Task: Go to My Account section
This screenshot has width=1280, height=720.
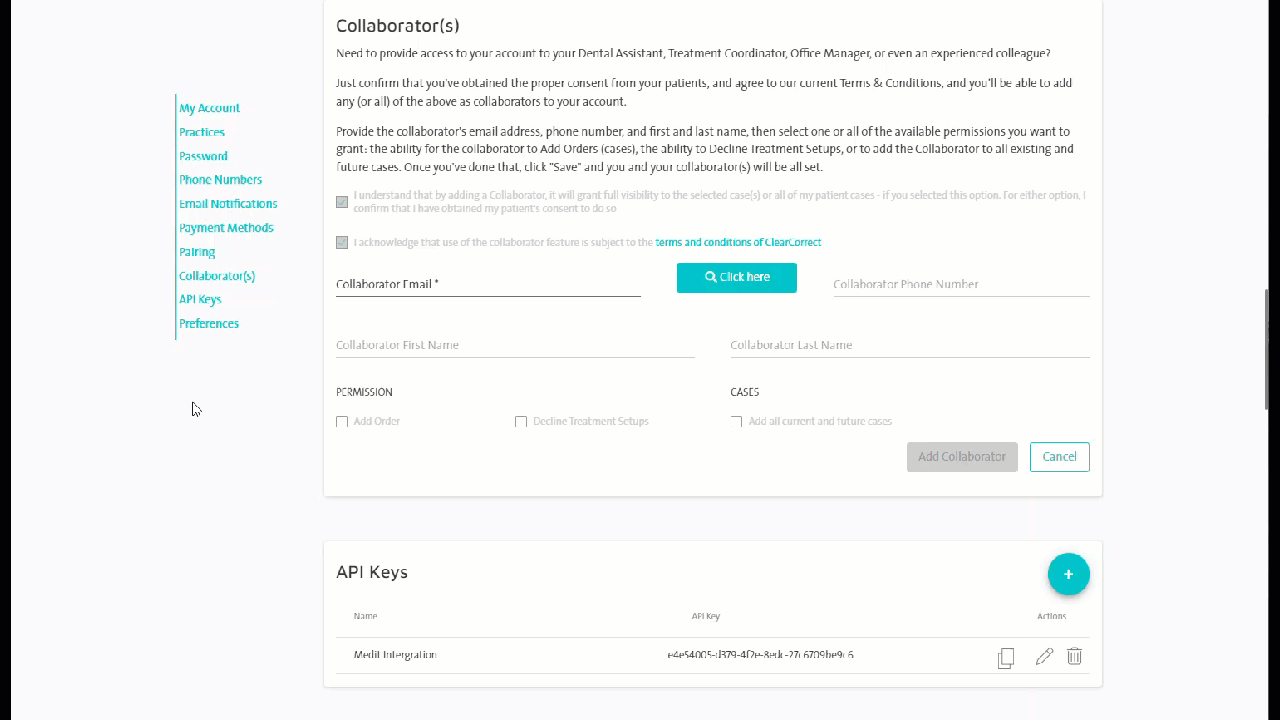Action: [209, 108]
